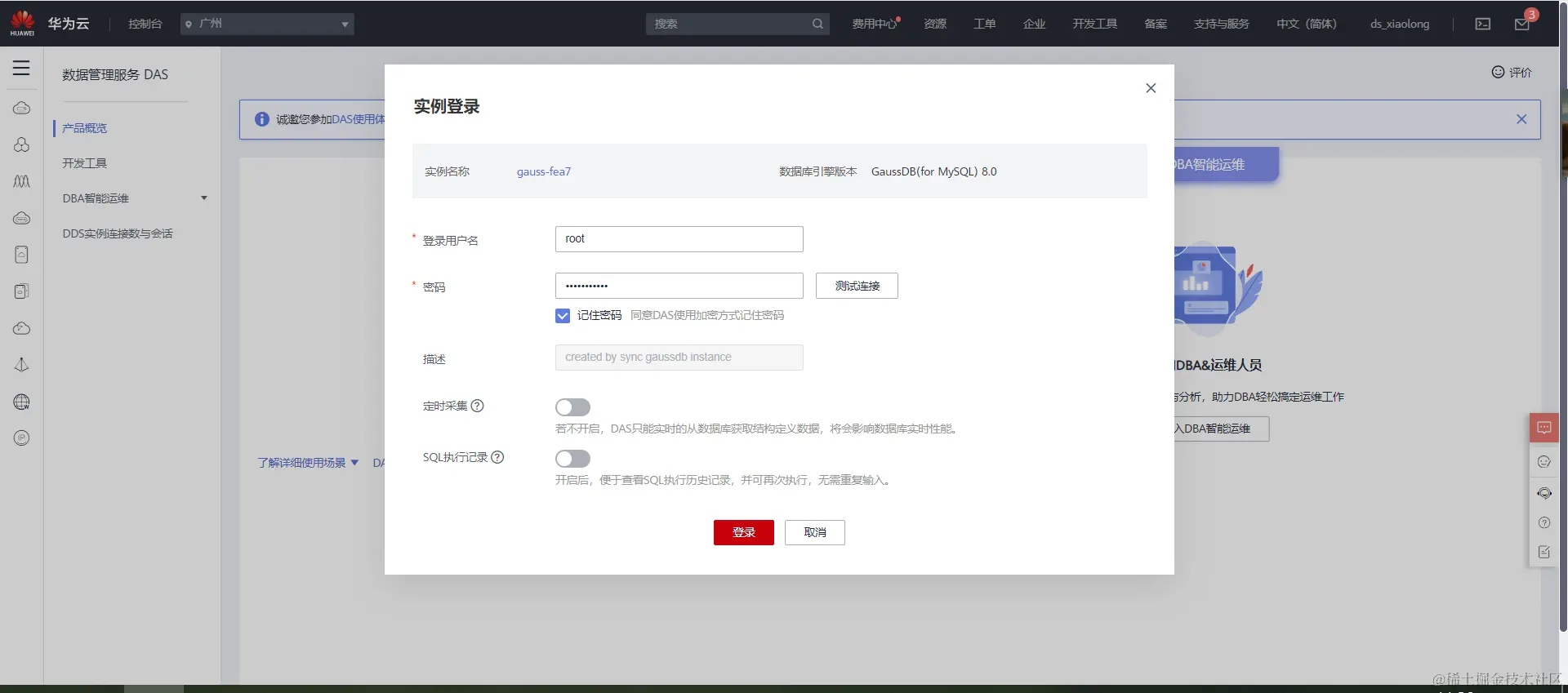This screenshot has height=693, width=1568.
Task: Select 产品概览 in sidebar
Action: coord(85,128)
